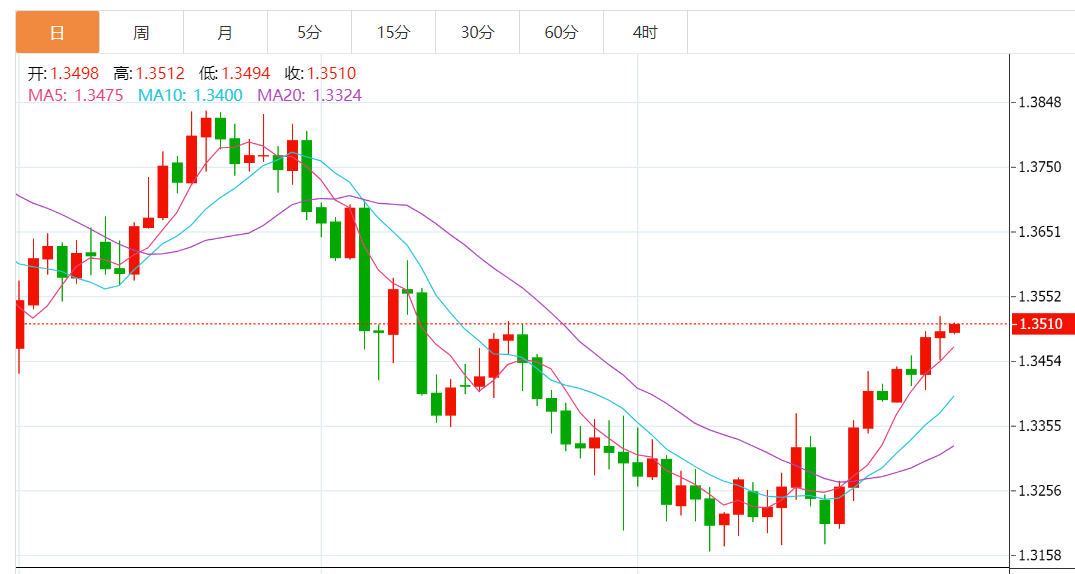Viewport: 1075px width, 574px height.
Task: Show the 30分 interval chart
Action: click(x=477, y=33)
